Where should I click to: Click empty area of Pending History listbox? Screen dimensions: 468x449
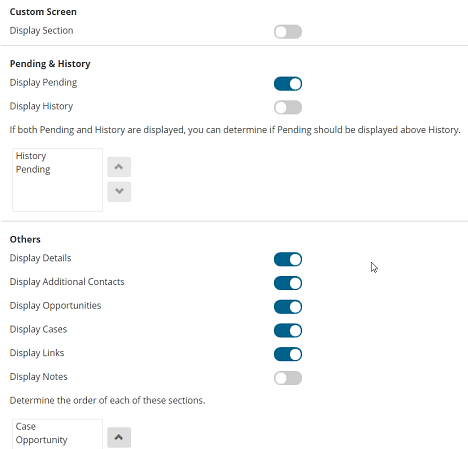[57, 193]
